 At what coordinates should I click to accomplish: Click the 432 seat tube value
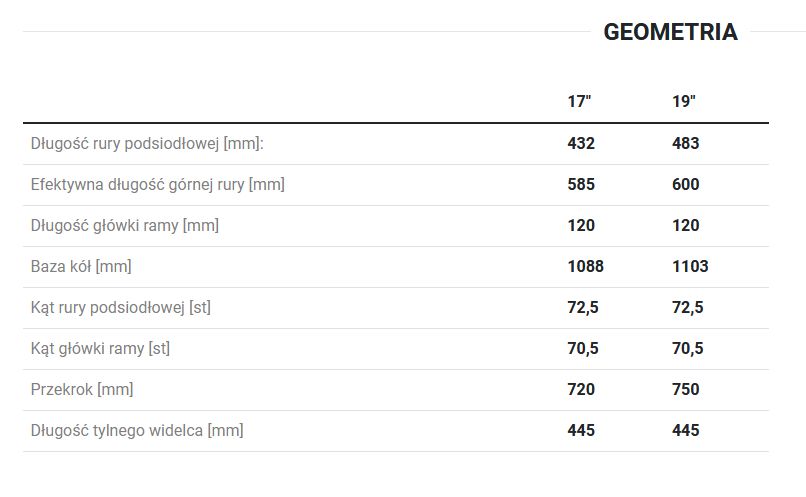point(581,143)
